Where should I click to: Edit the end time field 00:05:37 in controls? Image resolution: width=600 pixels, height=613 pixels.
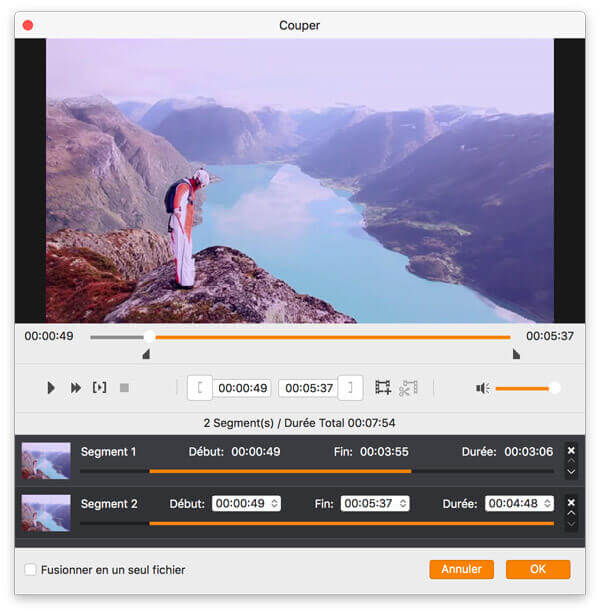[308, 388]
